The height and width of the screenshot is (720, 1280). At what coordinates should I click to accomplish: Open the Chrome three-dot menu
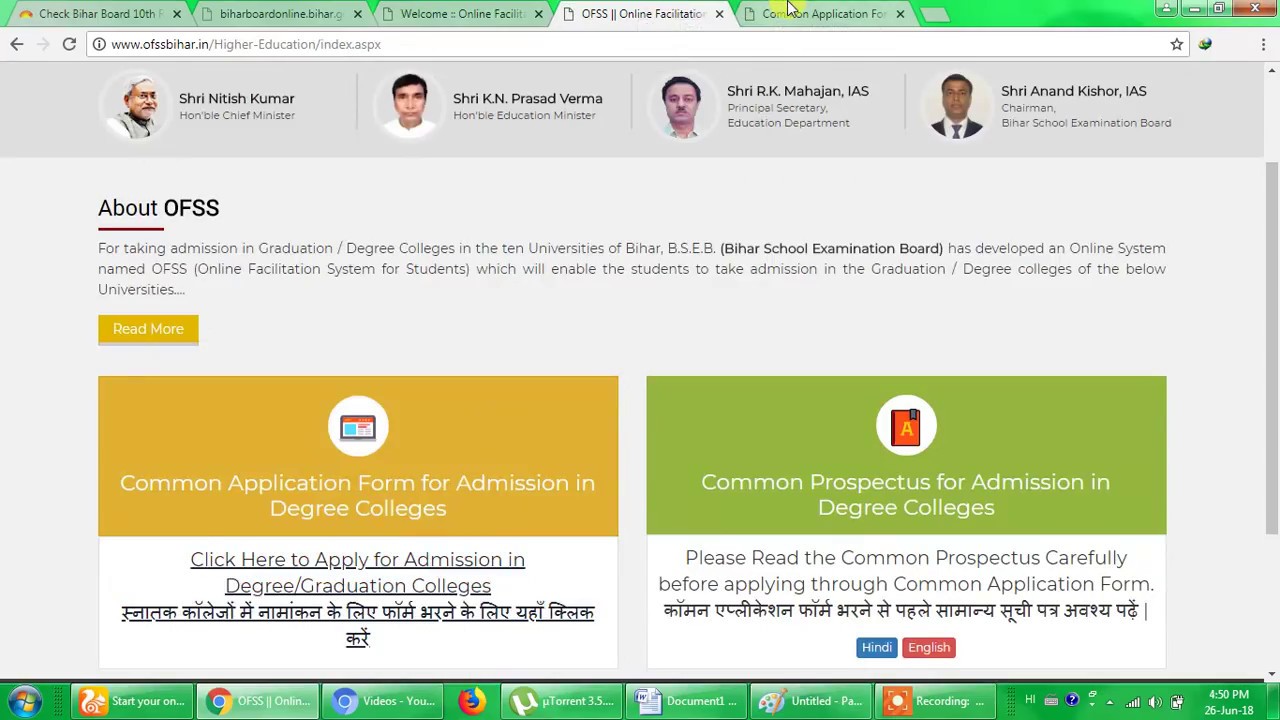coord(1264,44)
